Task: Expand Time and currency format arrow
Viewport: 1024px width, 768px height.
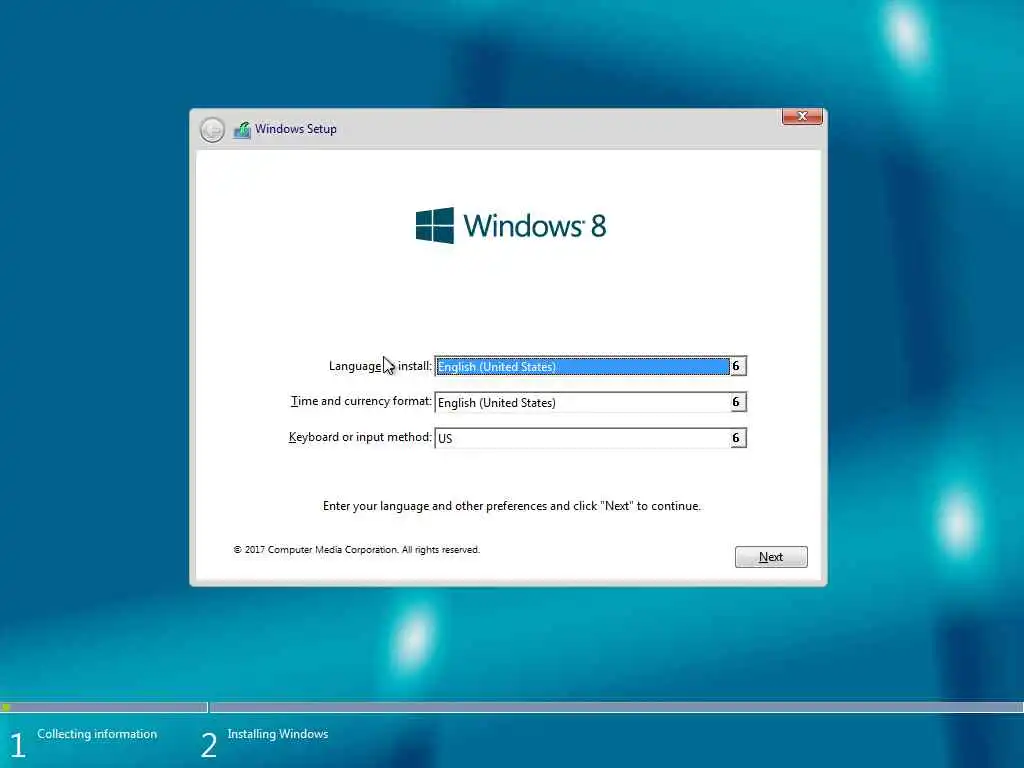Action: (x=737, y=402)
